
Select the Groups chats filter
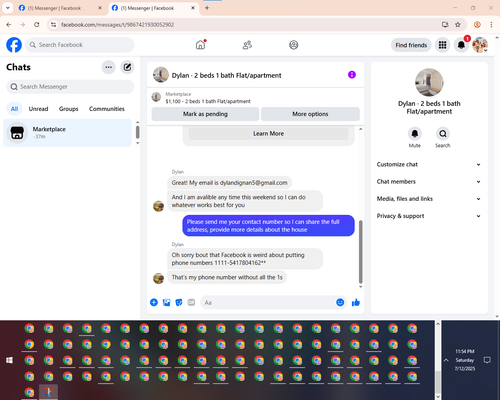point(69,109)
